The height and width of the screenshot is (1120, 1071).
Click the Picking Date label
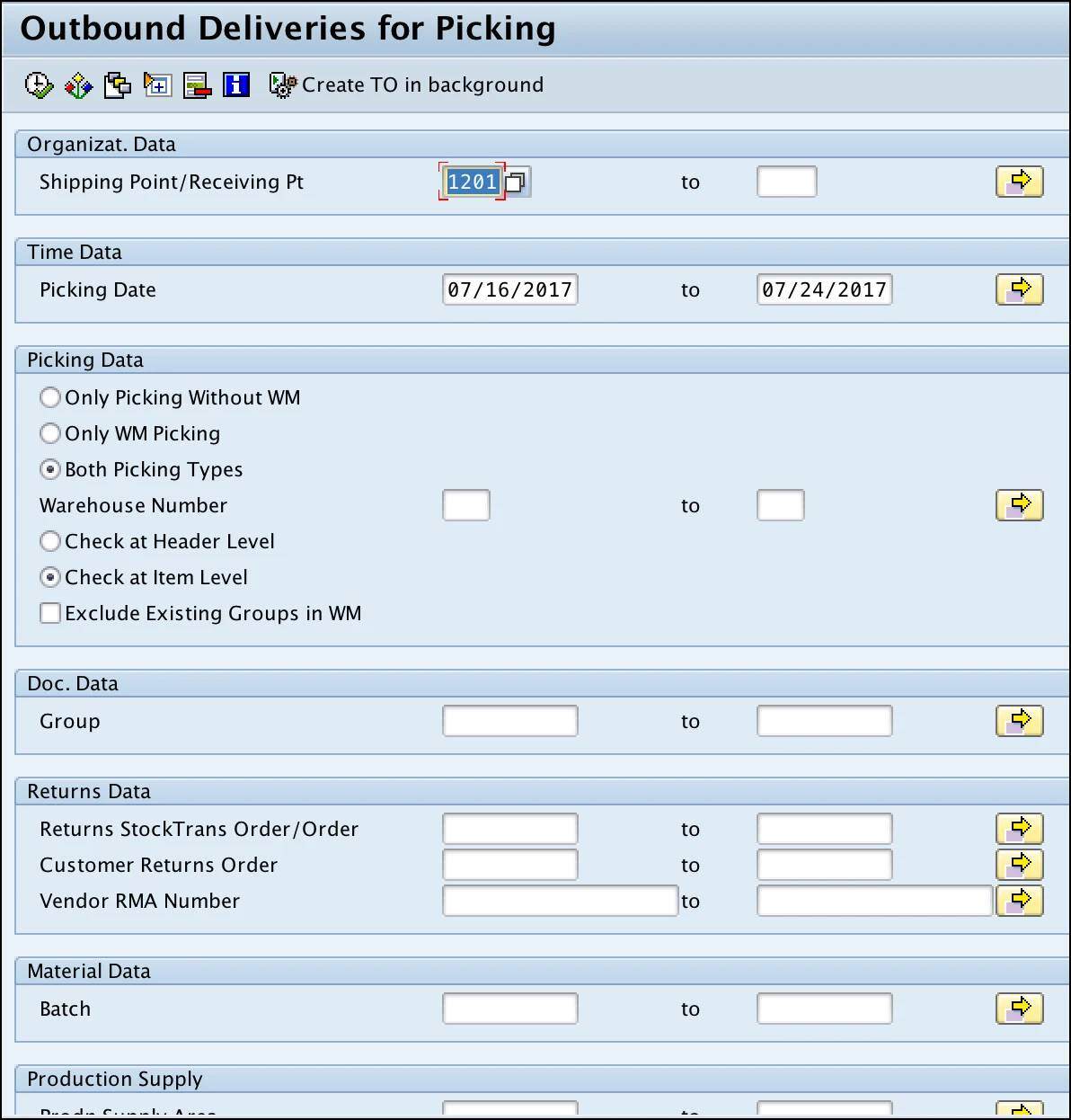tap(98, 289)
